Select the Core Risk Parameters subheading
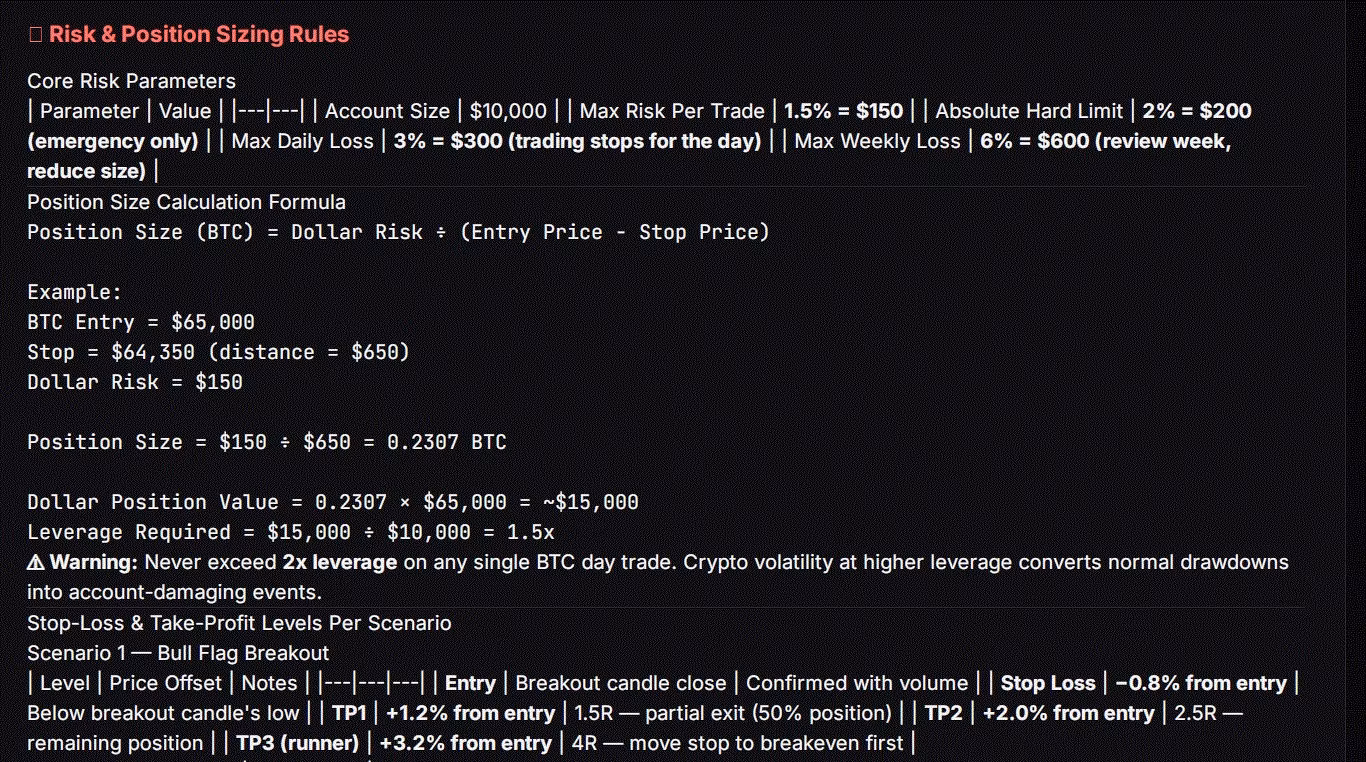Screen dimensions: 1366x762 [131, 81]
